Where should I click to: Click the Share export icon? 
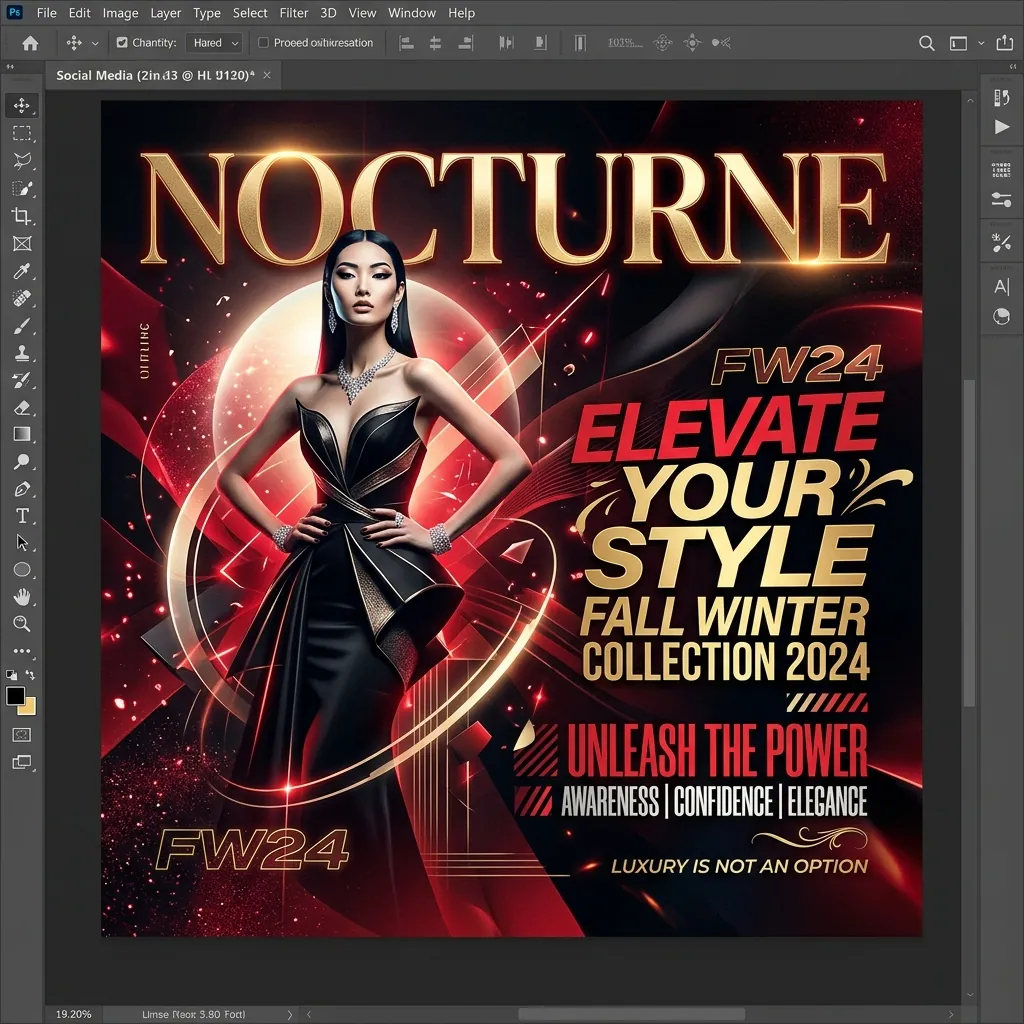(1004, 42)
